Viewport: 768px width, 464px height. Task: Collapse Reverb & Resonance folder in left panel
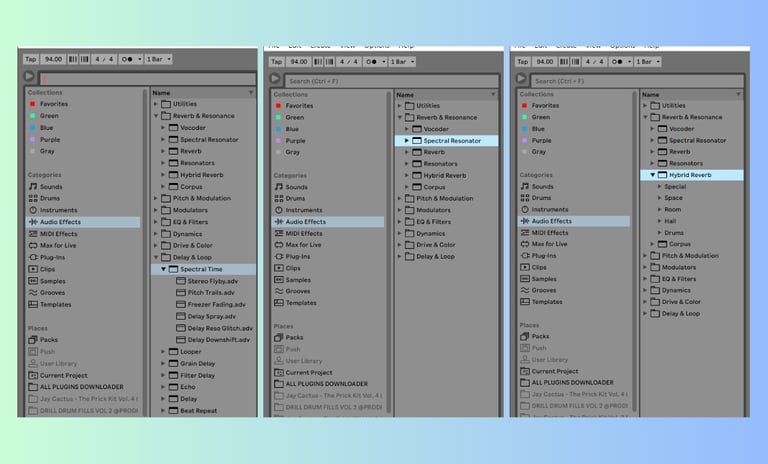pyautogui.click(x=156, y=116)
